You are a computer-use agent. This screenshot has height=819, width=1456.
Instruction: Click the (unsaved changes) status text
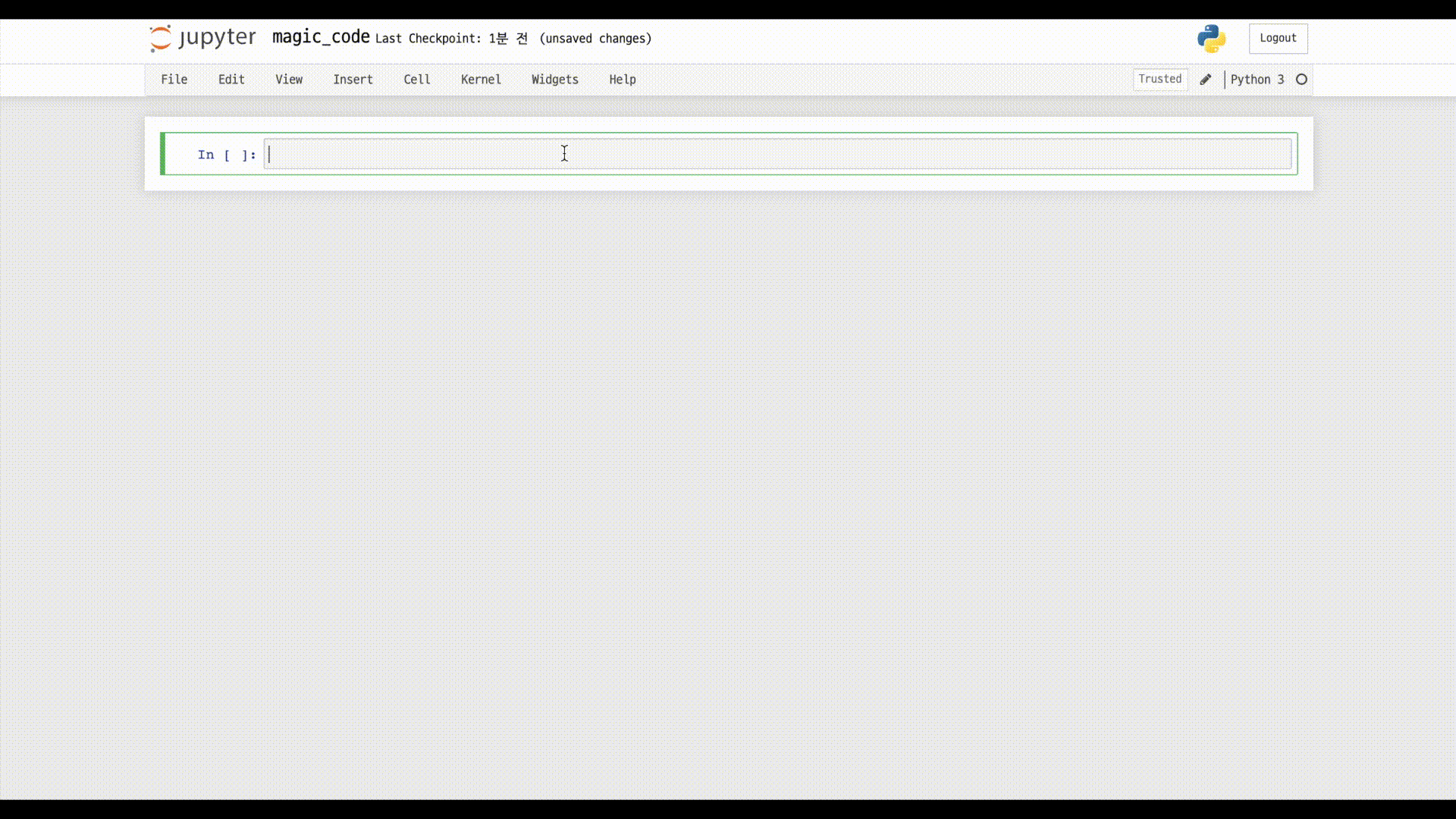point(595,39)
